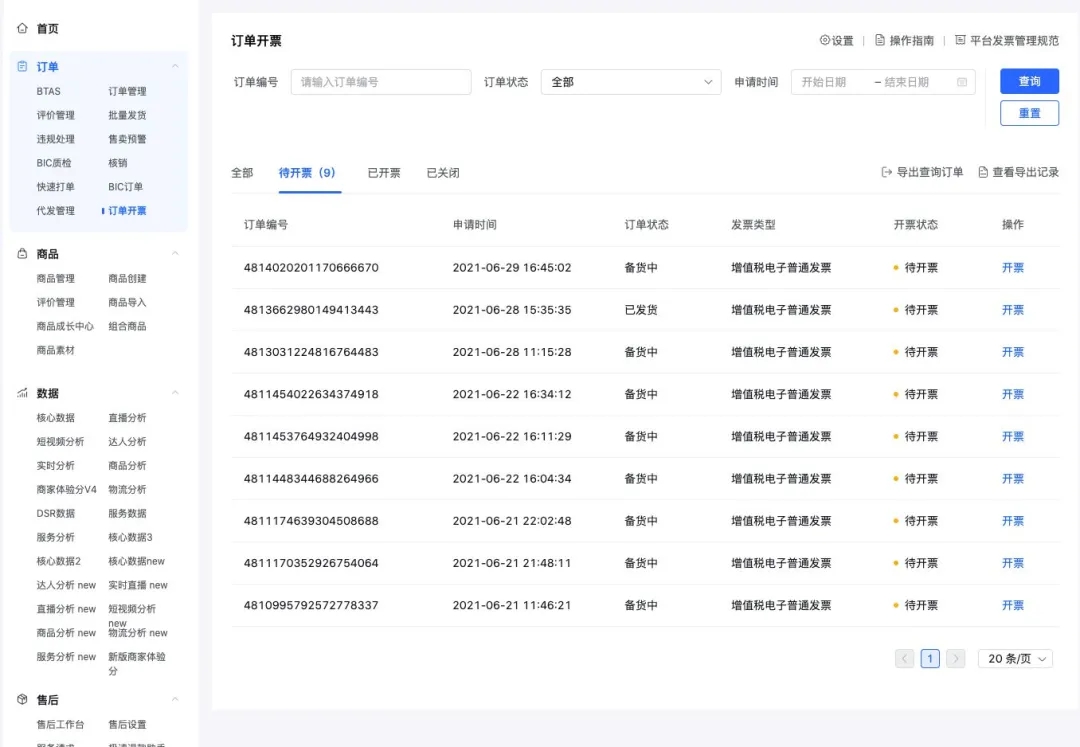
Task: Click the 售后 section box icon
Action: tap(22, 699)
